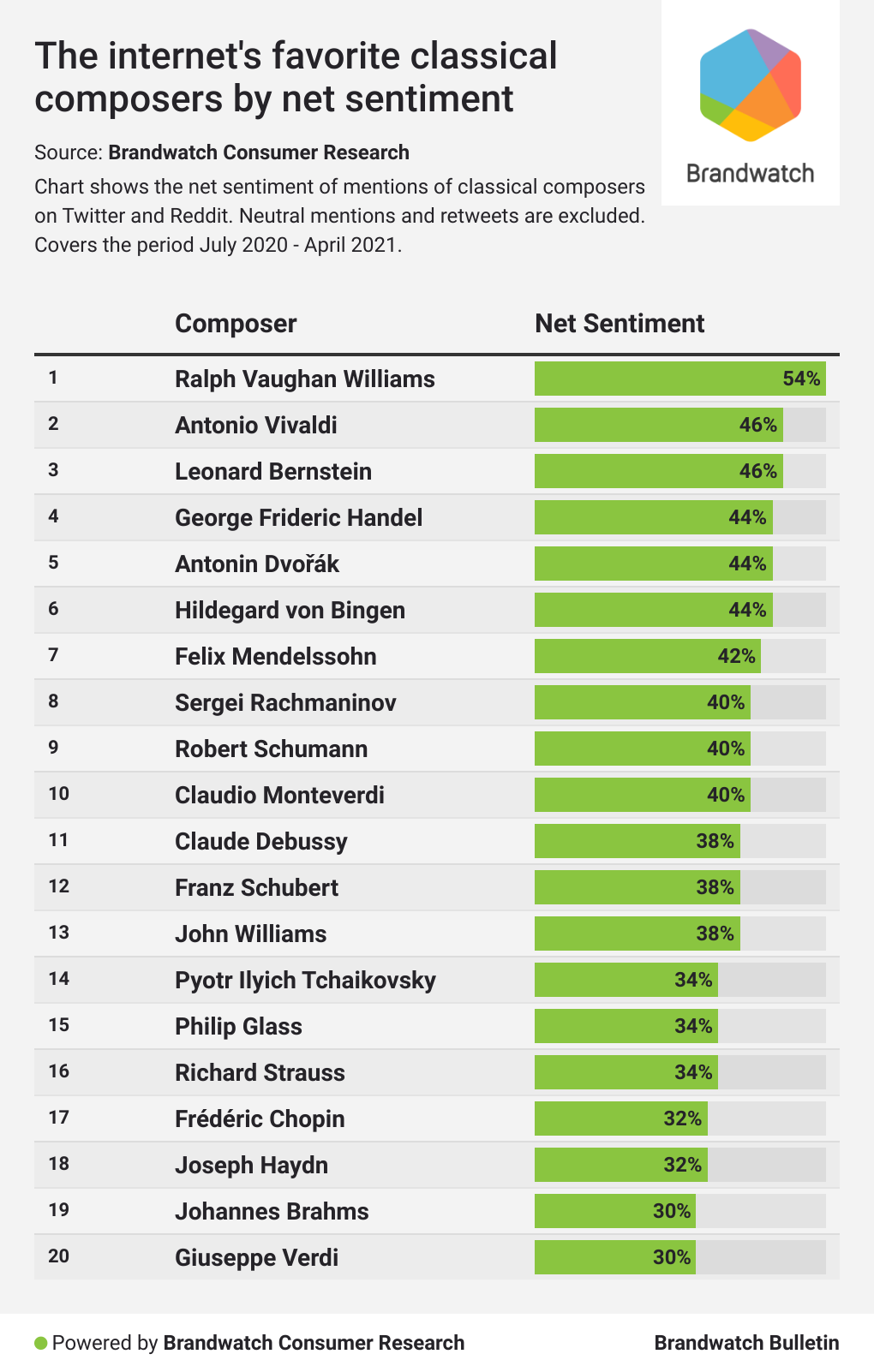This screenshot has height=1372, width=874.
Task: Click John Williams' 38% bar
Action: click(637, 934)
